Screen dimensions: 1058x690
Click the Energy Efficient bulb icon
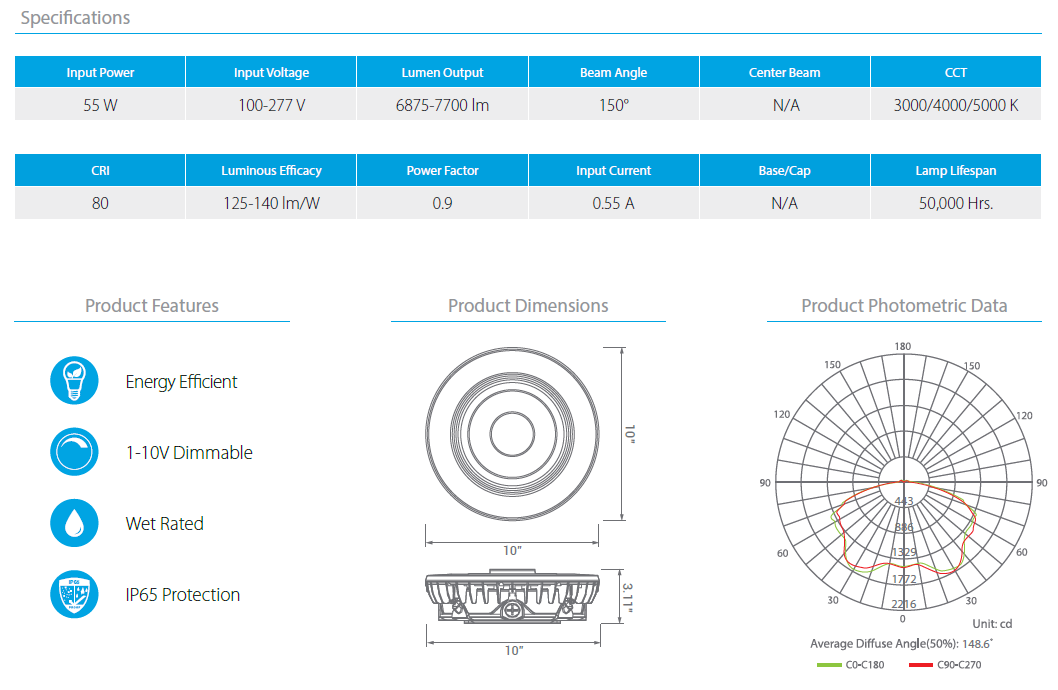pos(74,380)
